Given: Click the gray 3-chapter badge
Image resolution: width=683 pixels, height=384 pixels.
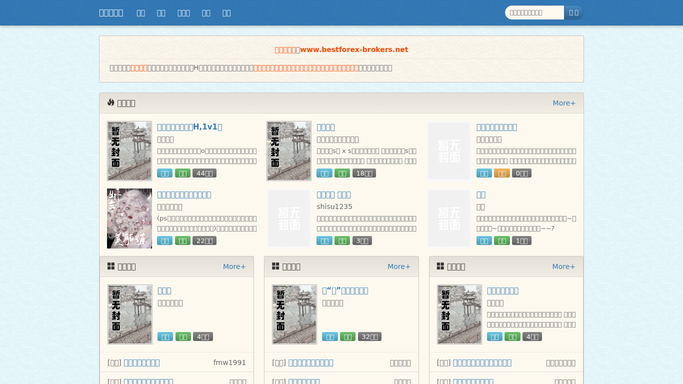Looking at the screenshot, I should click(x=362, y=241).
